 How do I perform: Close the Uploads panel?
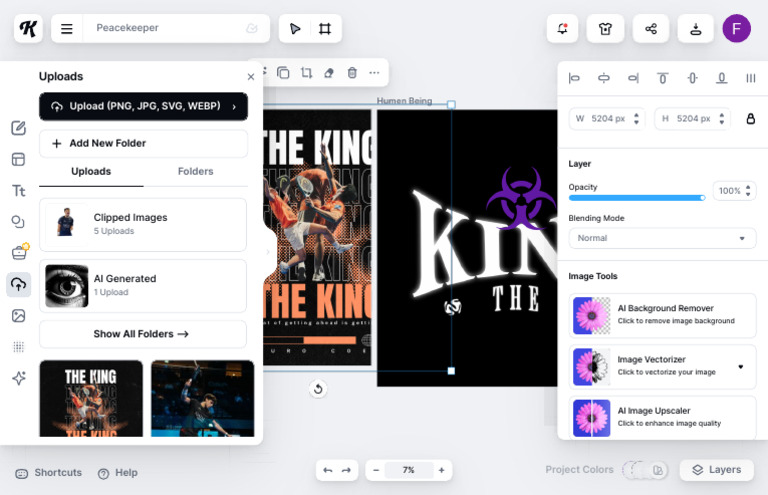pos(251,77)
